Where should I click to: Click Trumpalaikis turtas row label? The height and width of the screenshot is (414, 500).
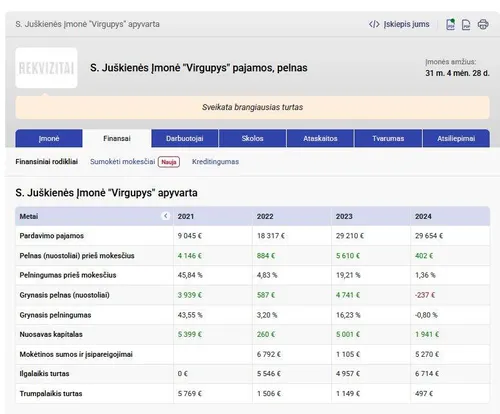(x=51, y=393)
